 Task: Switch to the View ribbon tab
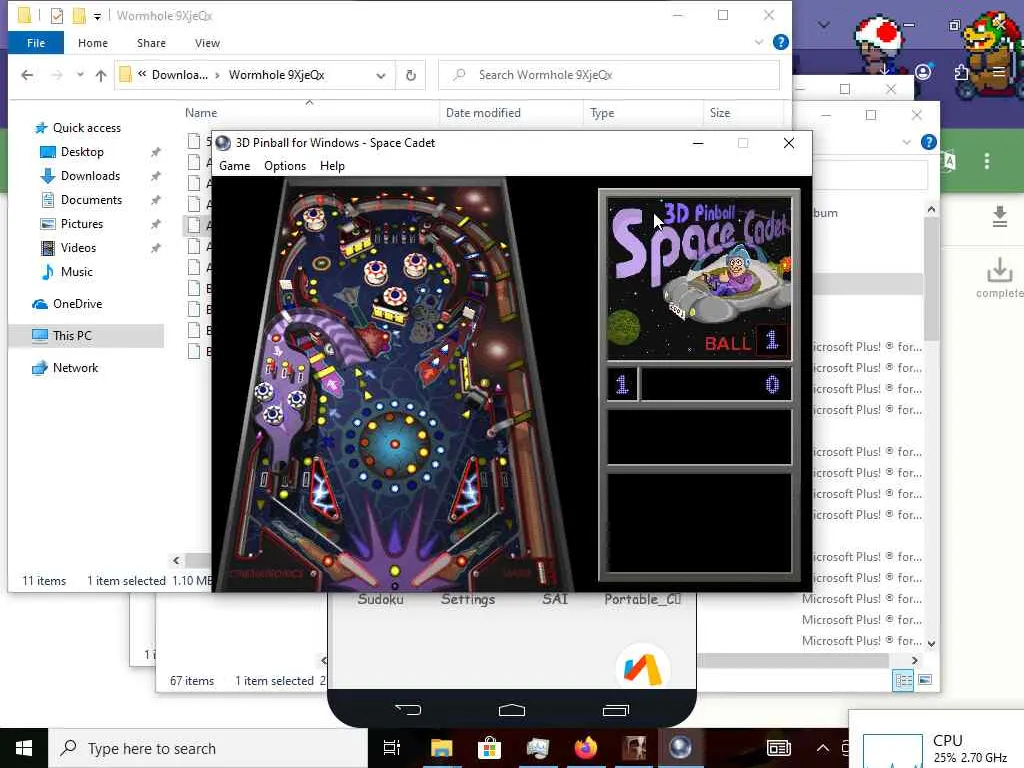[207, 43]
